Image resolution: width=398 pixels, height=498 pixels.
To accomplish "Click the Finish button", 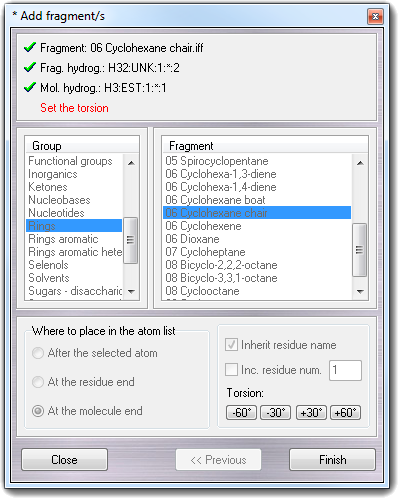I will 332,460.
